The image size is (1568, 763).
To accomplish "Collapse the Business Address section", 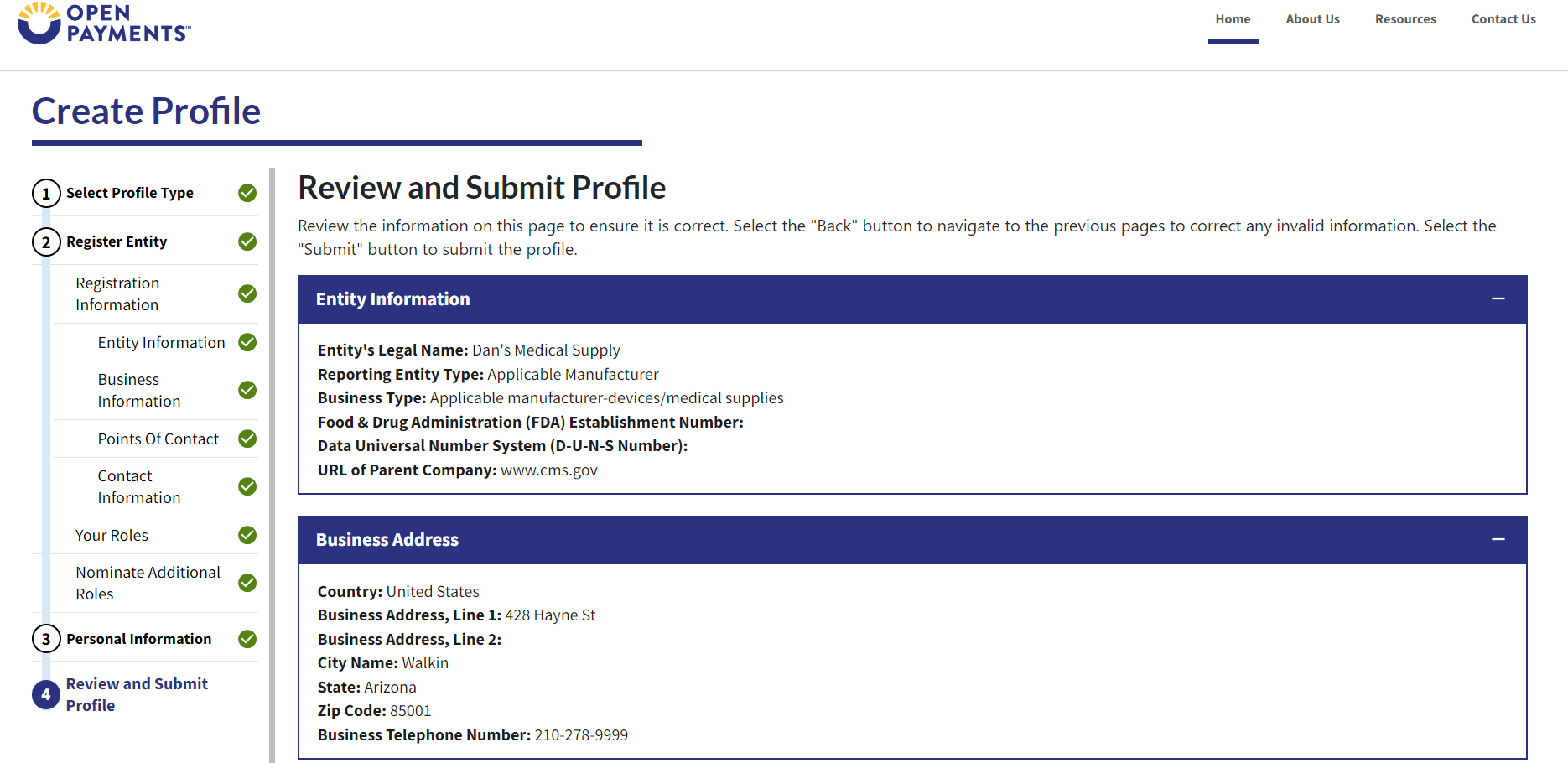I will [x=1498, y=539].
